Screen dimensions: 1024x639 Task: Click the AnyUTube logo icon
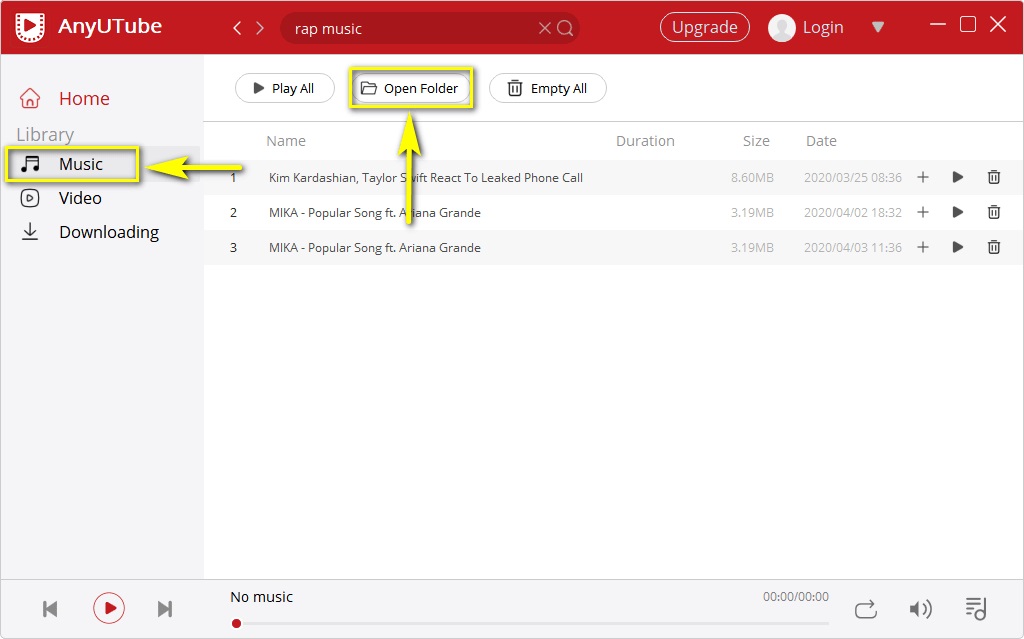[x=30, y=27]
